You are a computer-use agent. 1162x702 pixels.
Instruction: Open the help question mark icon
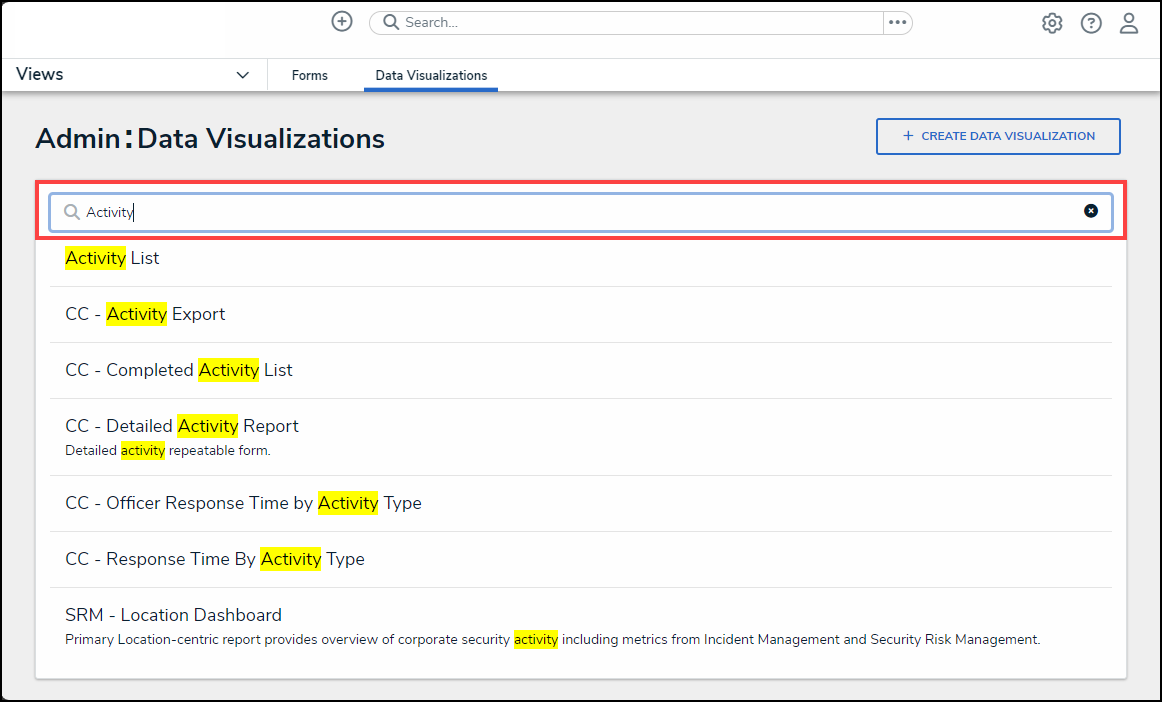pyautogui.click(x=1091, y=24)
